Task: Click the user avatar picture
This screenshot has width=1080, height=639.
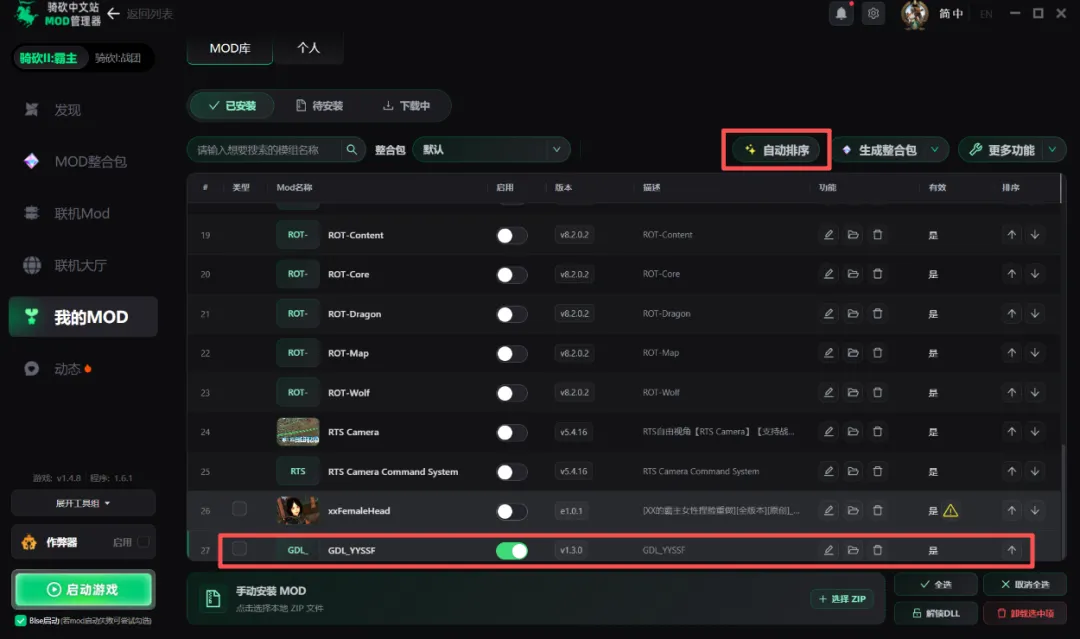Action: [x=915, y=14]
